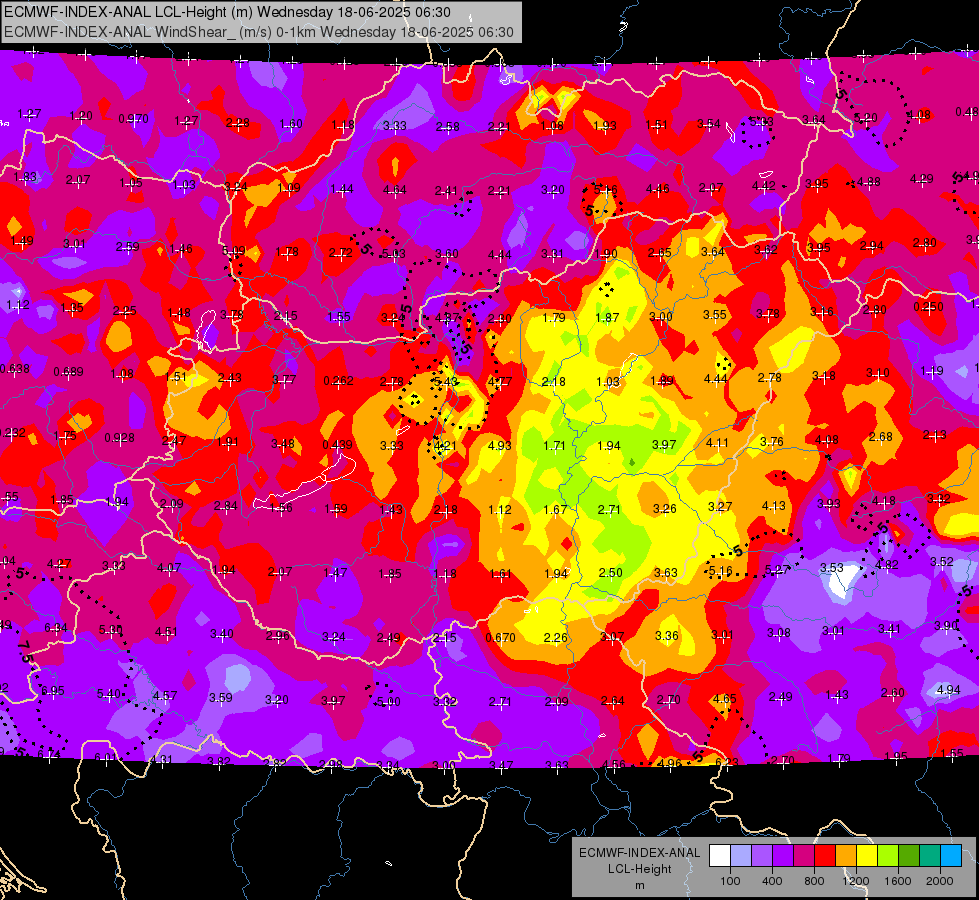
Task: Click the wind shear value 3.36
Action: click(667, 635)
